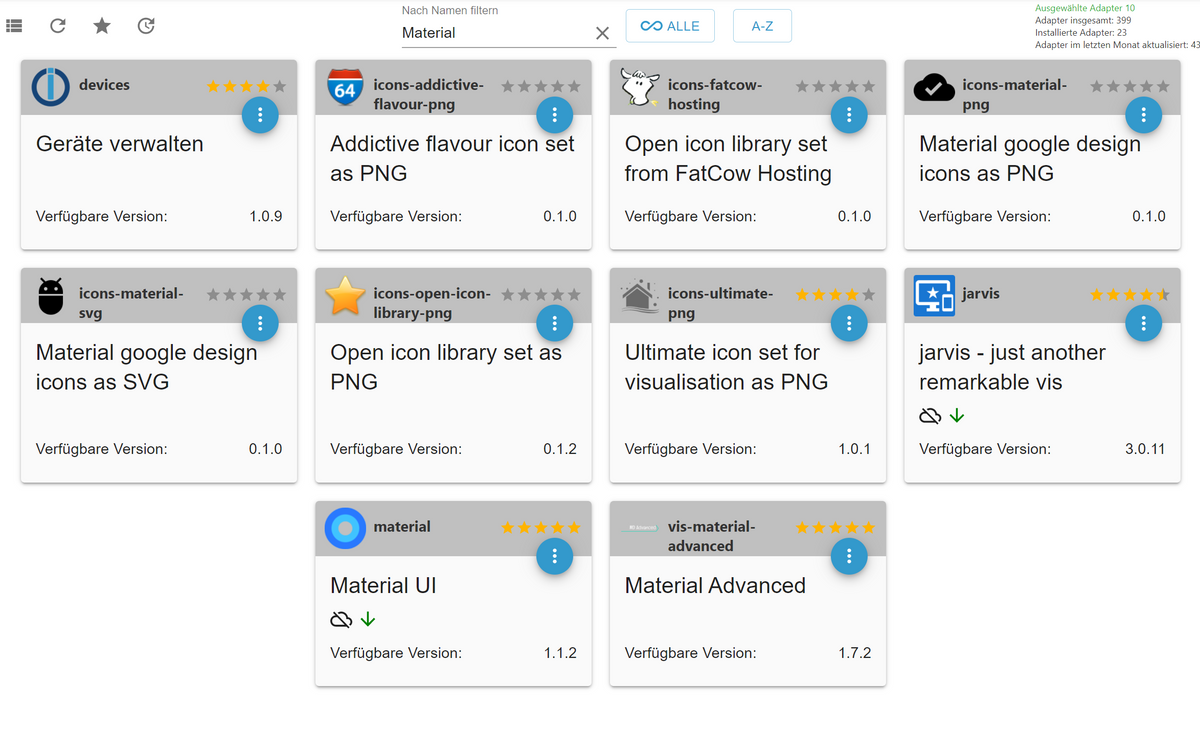Click the FatCow cow logo
Viewport: 1200px width, 731px height.
639,87
